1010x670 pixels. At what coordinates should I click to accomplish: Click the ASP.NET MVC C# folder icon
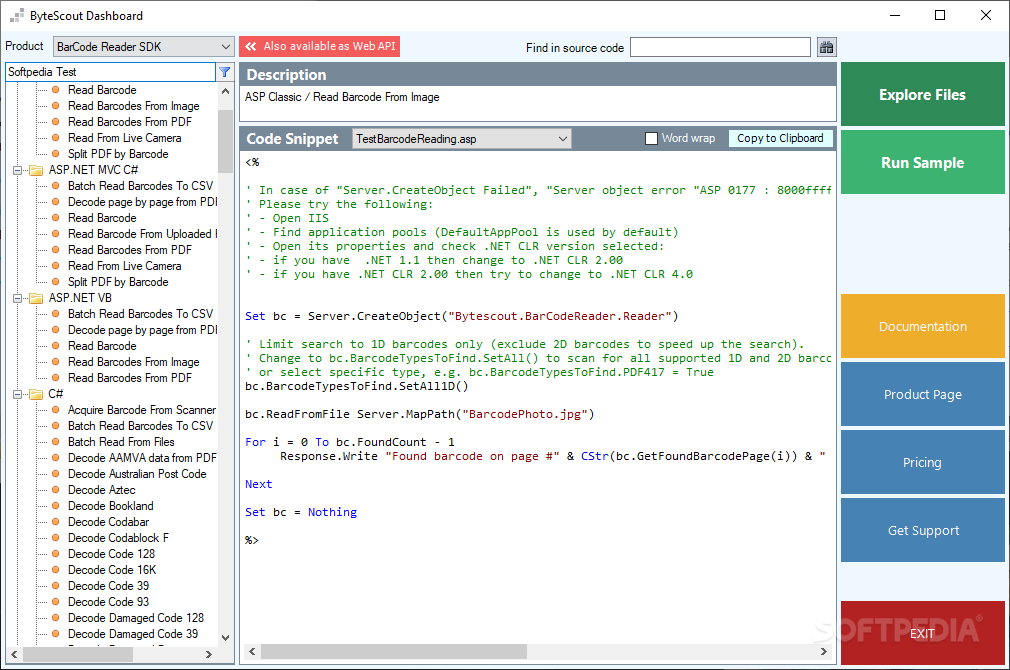(x=37, y=170)
